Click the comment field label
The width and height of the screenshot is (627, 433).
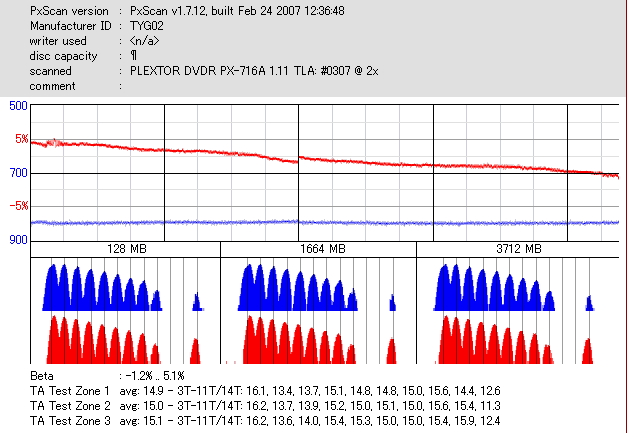52,86
